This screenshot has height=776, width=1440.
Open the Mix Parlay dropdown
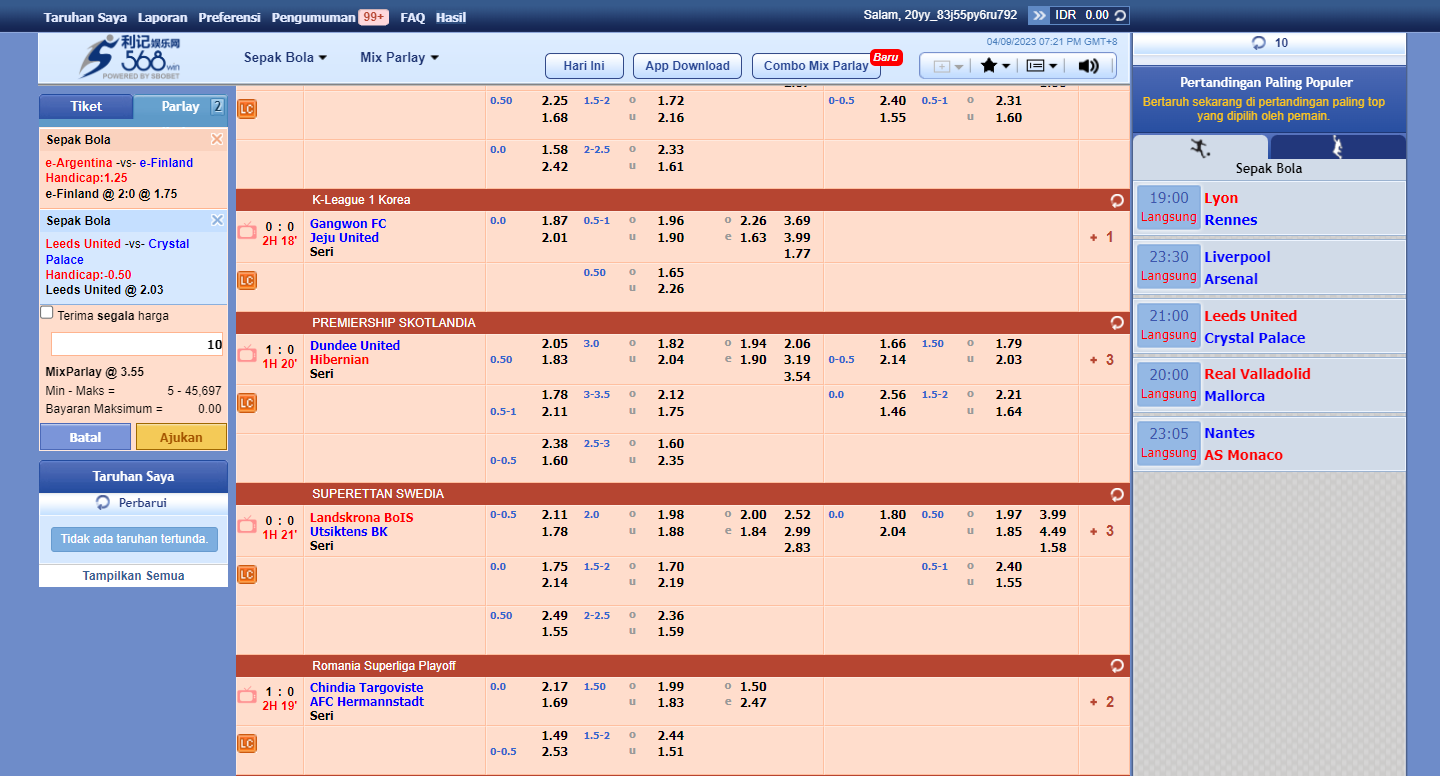coord(399,58)
